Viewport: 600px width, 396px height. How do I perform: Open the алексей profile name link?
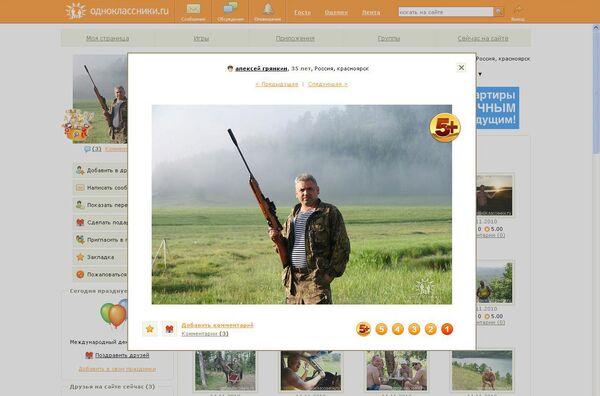(261, 68)
